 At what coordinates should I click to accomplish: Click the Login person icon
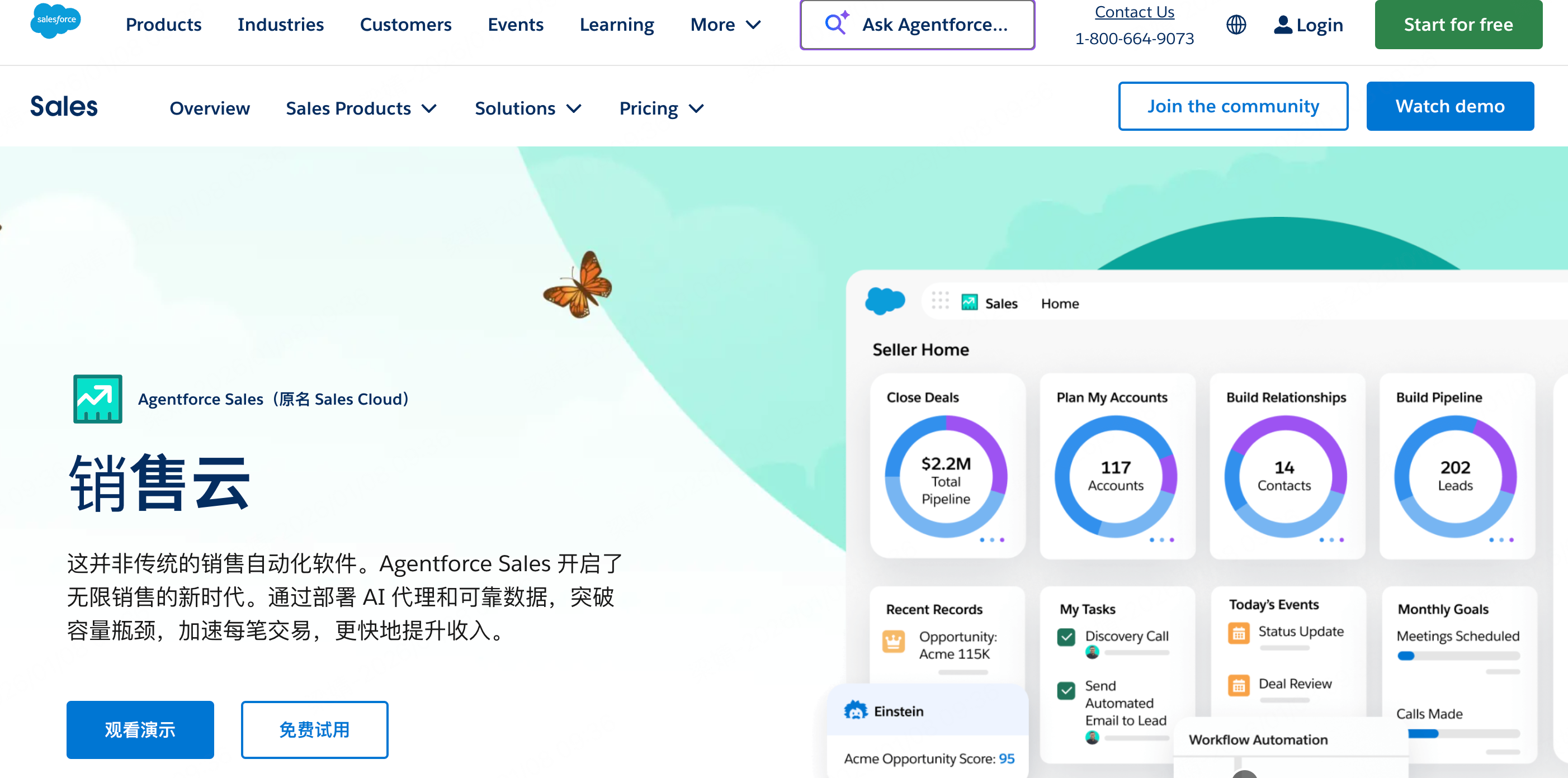coord(1282,25)
